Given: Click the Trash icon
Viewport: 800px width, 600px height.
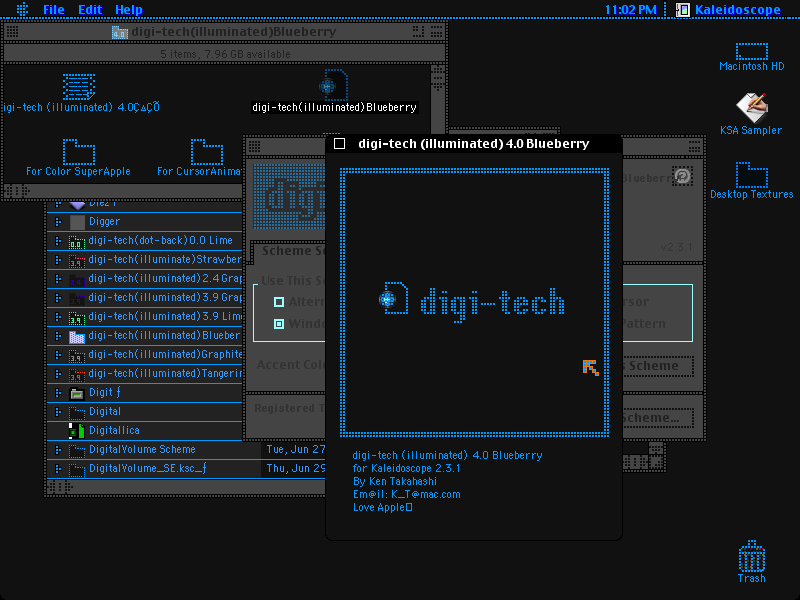Looking at the screenshot, I should tap(752, 556).
